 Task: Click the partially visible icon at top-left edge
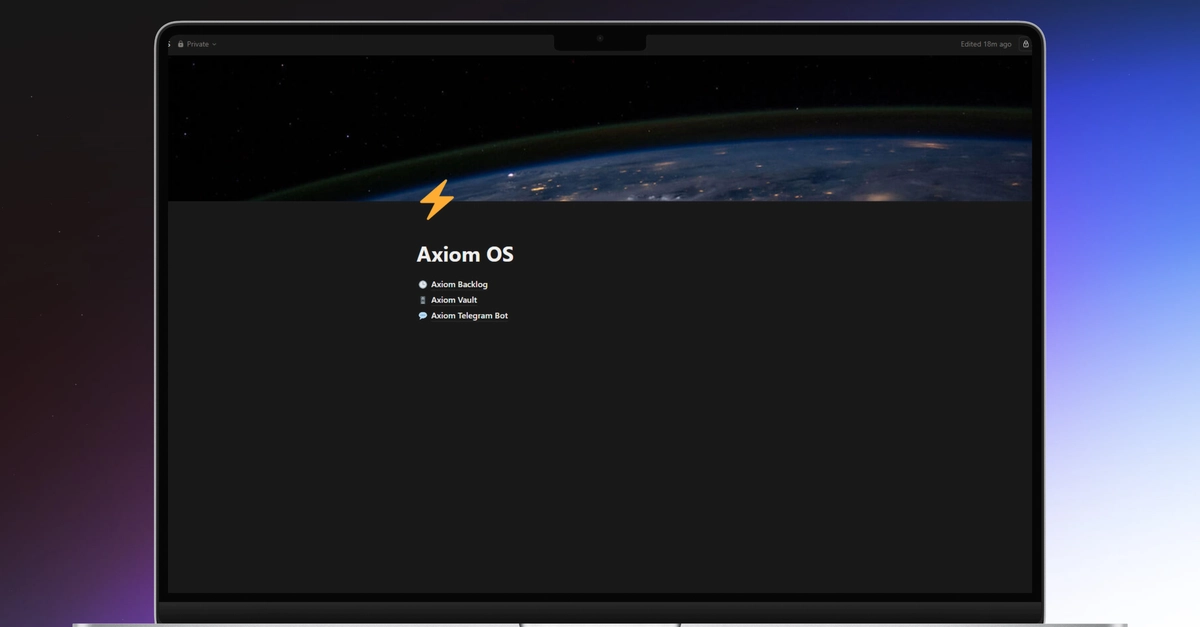169,44
